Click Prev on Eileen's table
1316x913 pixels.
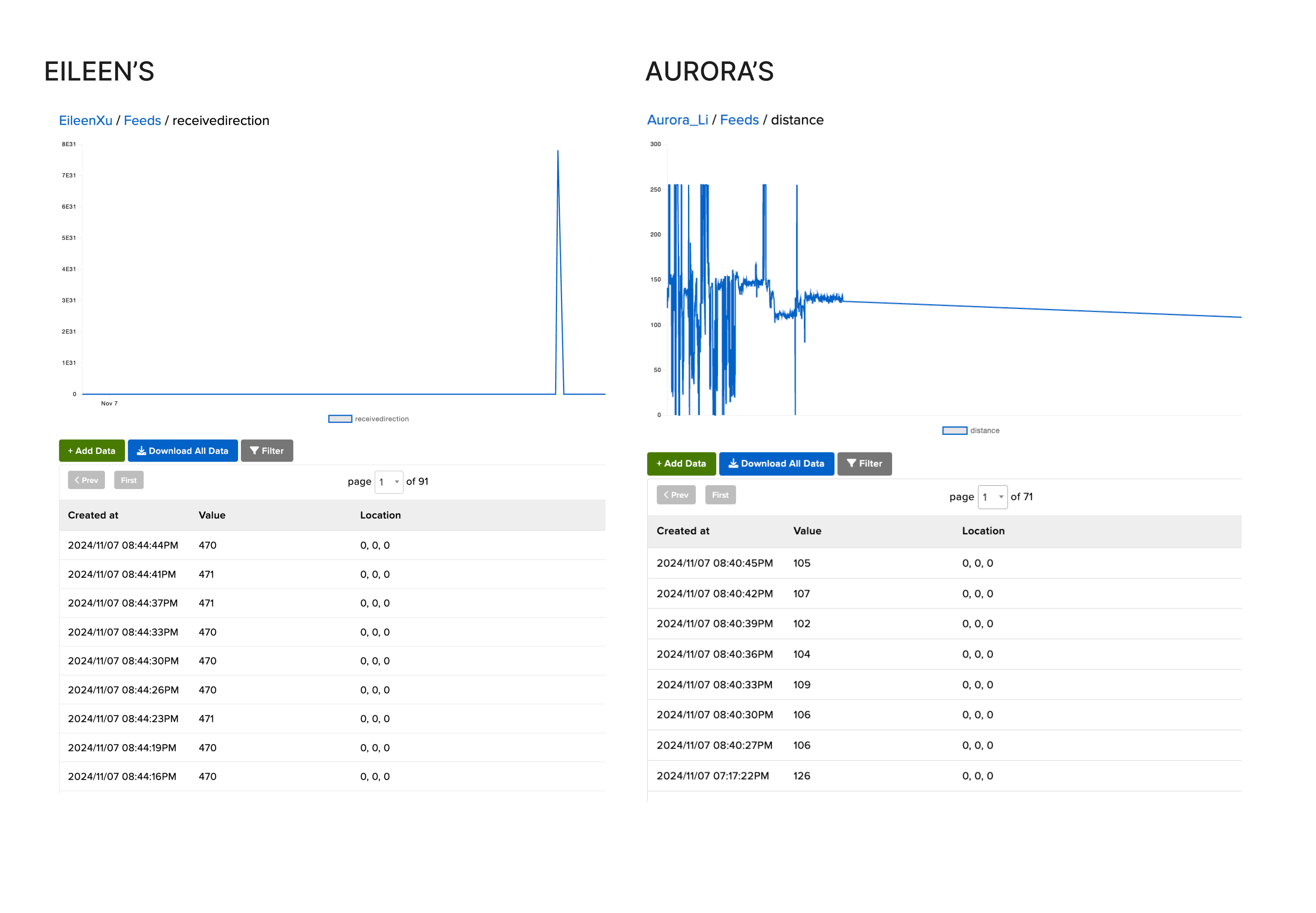click(x=86, y=480)
